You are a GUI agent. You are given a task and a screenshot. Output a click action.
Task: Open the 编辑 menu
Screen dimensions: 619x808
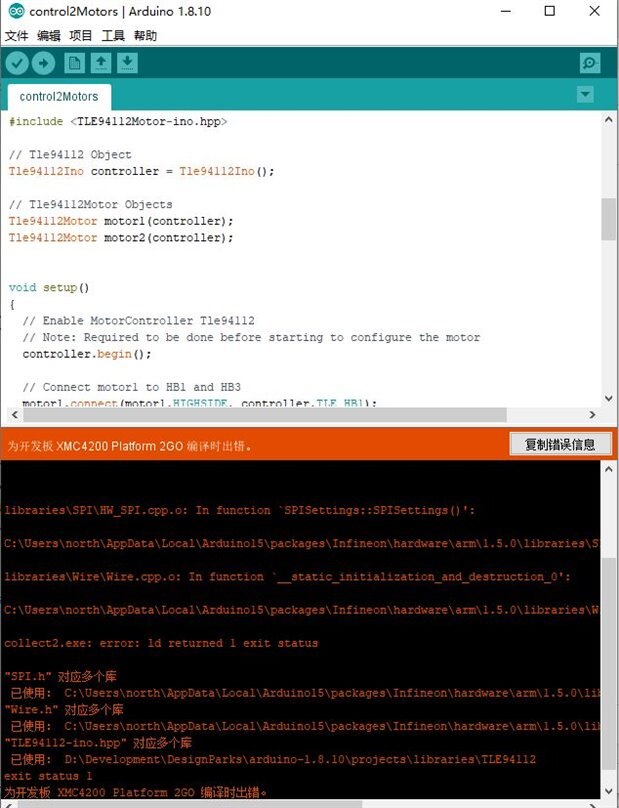[48, 36]
